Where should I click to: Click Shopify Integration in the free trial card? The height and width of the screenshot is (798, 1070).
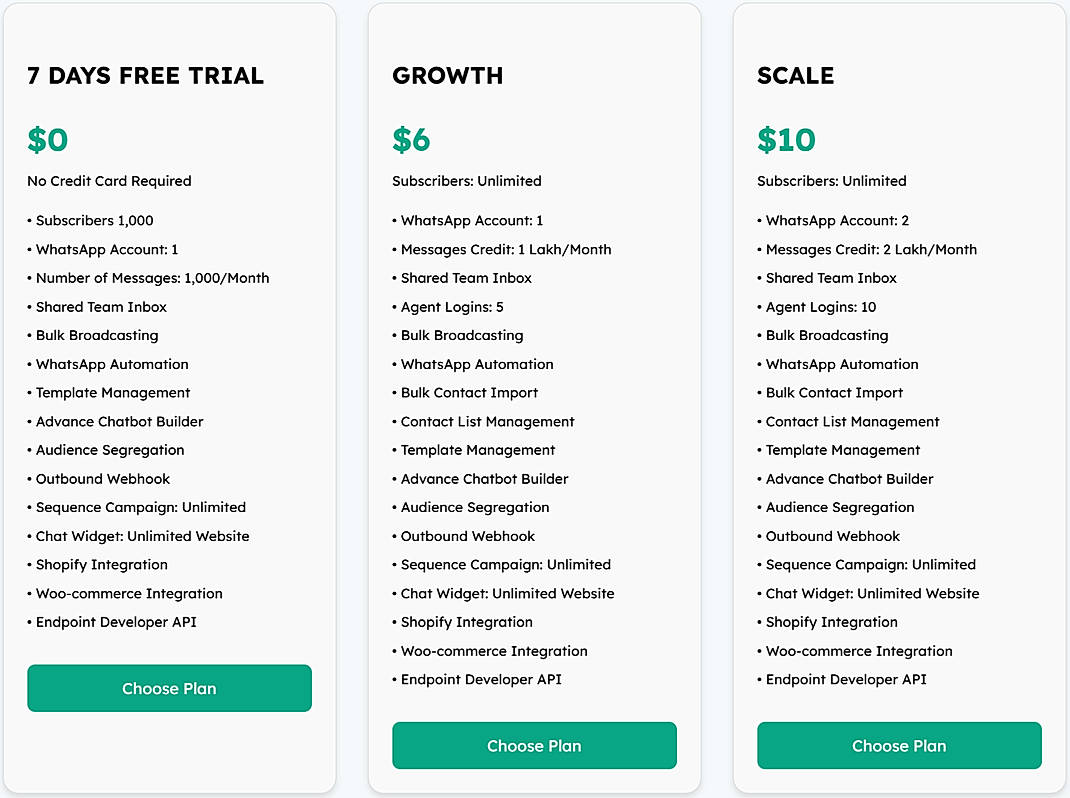click(x=102, y=564)
